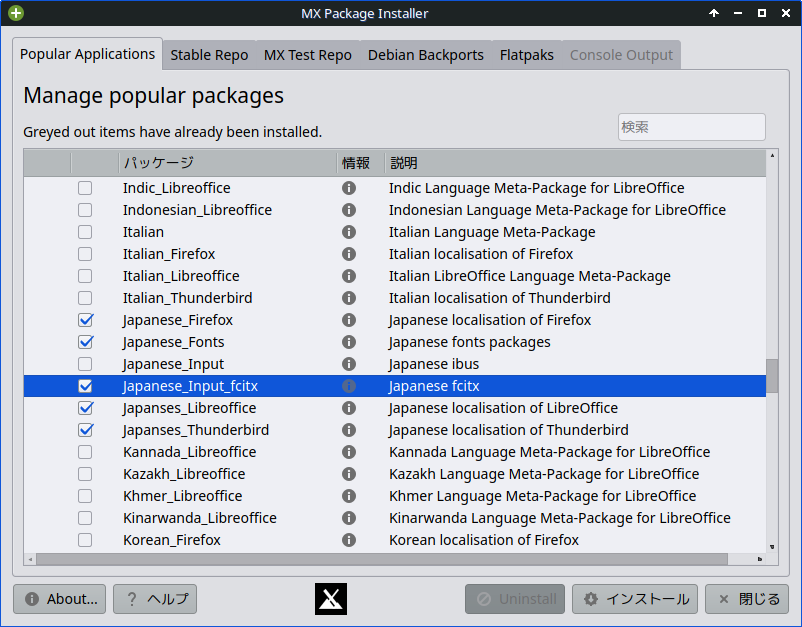802x627 pixels.
Task: Show info for Korean_Firefox package
Action: (x=349, y=540)
